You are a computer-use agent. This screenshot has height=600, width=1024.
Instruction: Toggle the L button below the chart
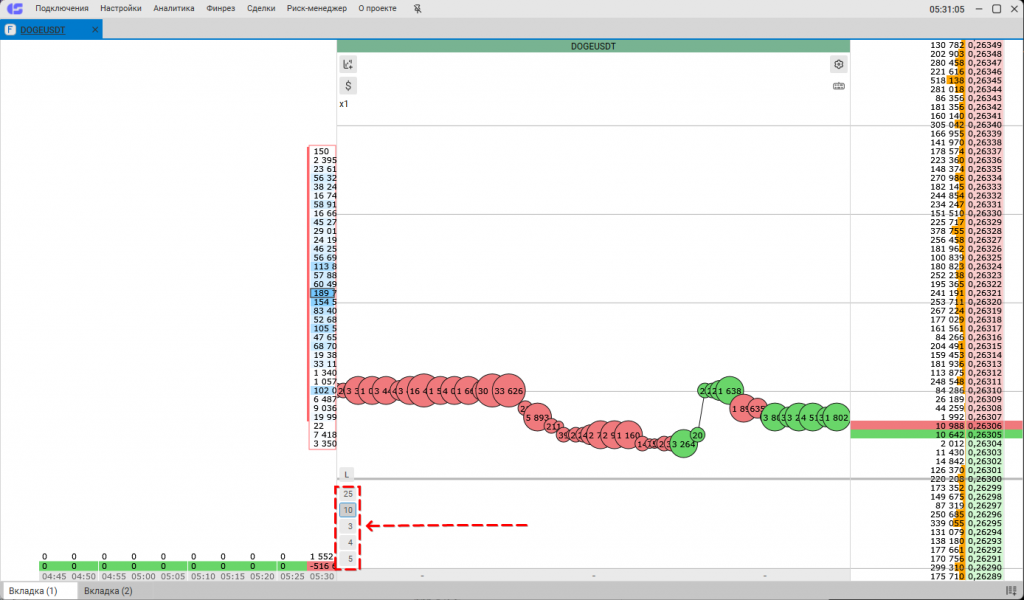[346, 474]
